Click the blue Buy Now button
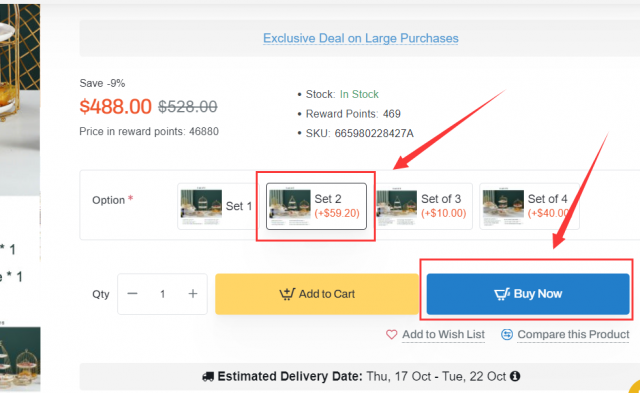Image resolution: width=640 pixels, height=393 pixels. pos(528,294)
